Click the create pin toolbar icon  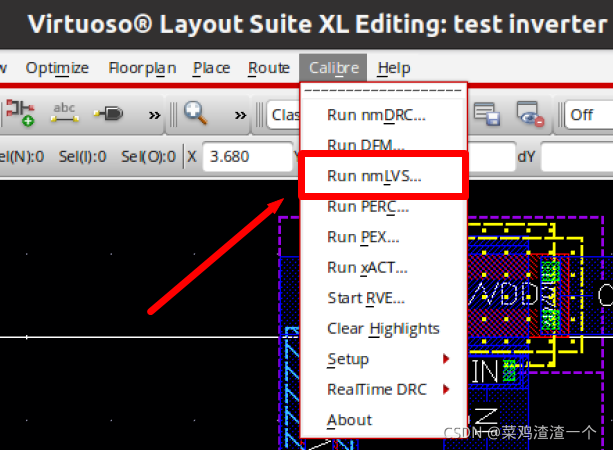tap(109, 113)
